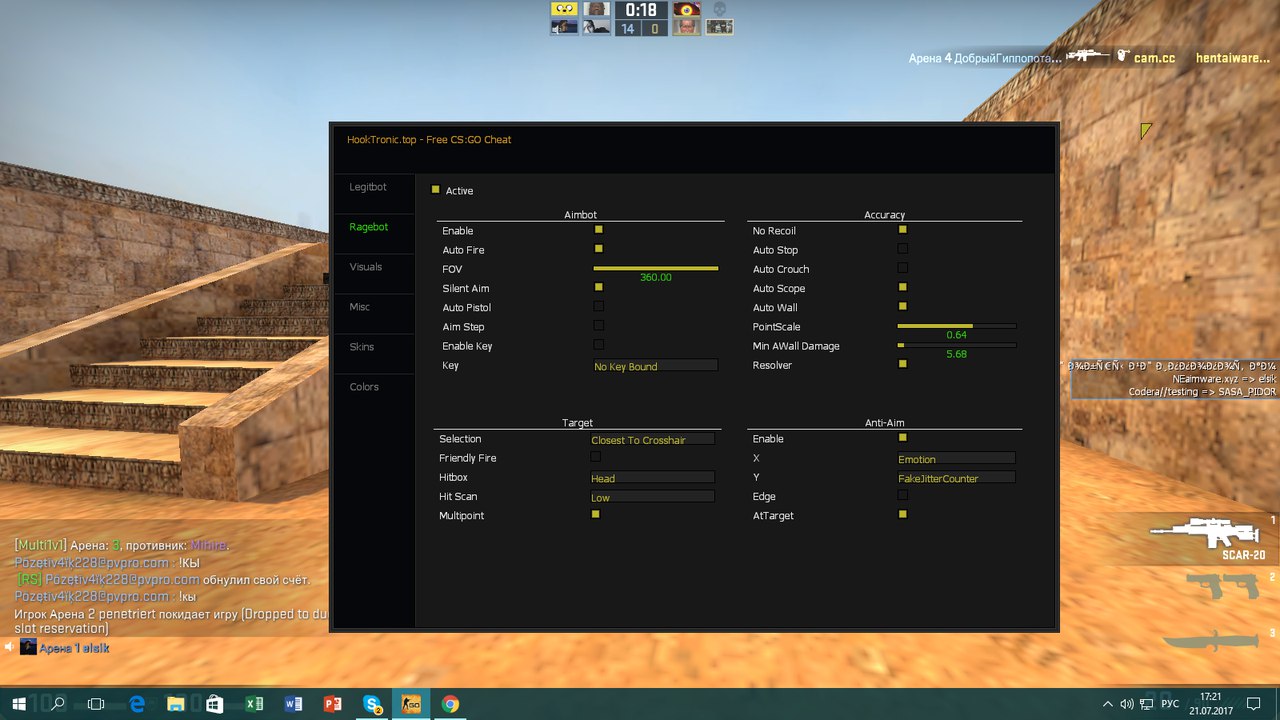This screenshot has height=720, width=1280.
Task: Open Google Chrome from taskbar
Action: tap(450, 704)
